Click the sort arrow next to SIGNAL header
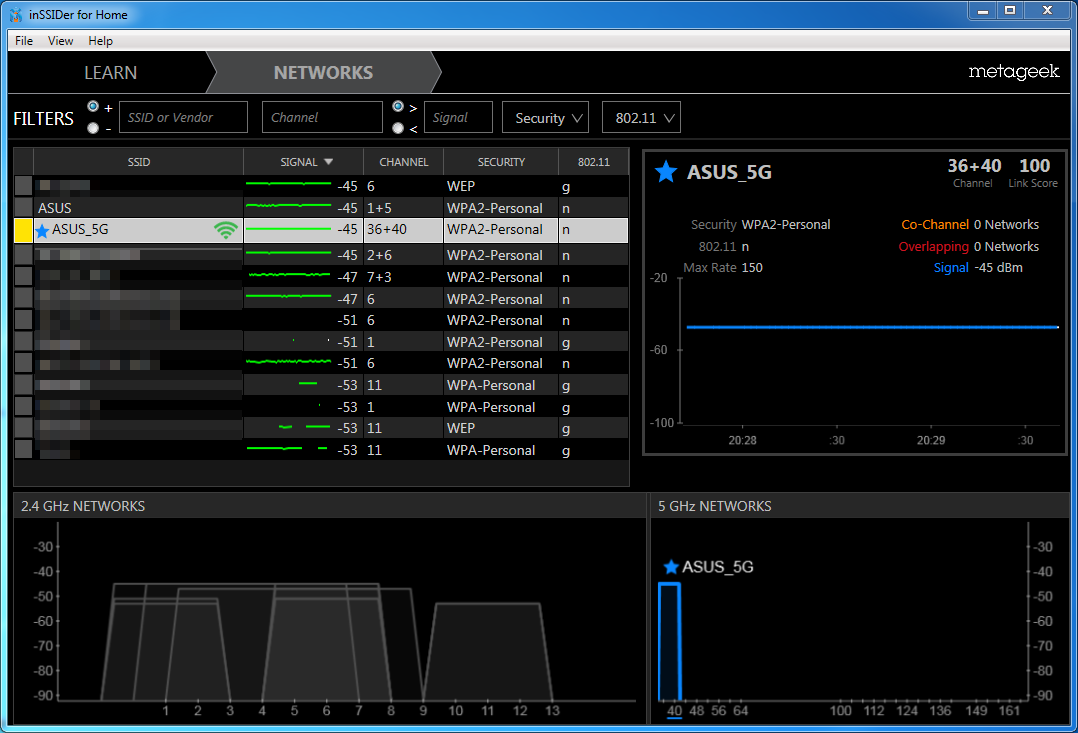Image resolution: width=1078 pixels, height=733 pixels. (x=329, y=162)
